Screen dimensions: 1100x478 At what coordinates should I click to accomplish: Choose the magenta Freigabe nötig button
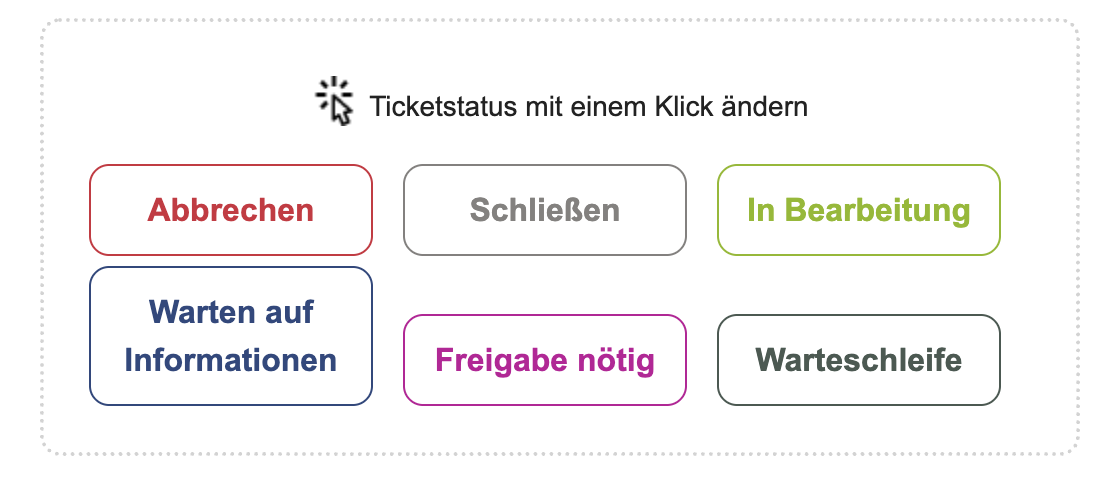point(545,360)
